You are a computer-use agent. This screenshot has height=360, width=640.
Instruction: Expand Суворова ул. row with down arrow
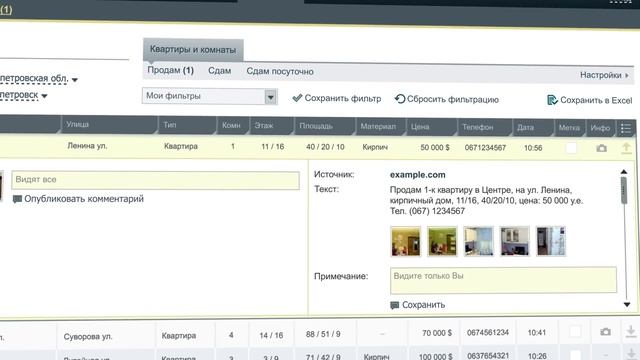click(x=631, y=331)
